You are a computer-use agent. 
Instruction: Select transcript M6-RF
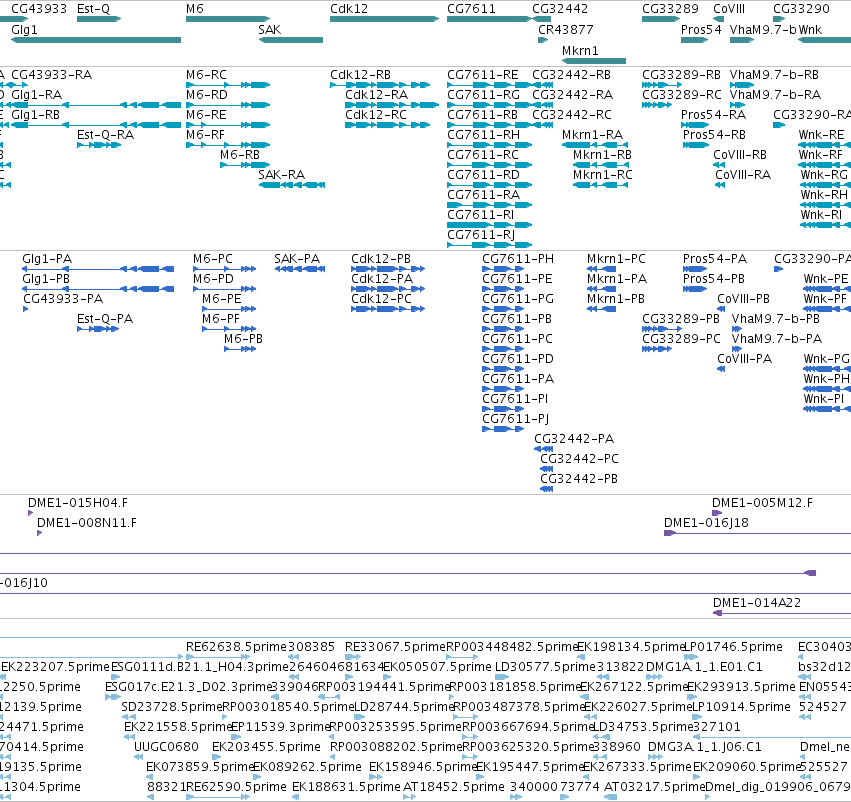pos(228,145)
